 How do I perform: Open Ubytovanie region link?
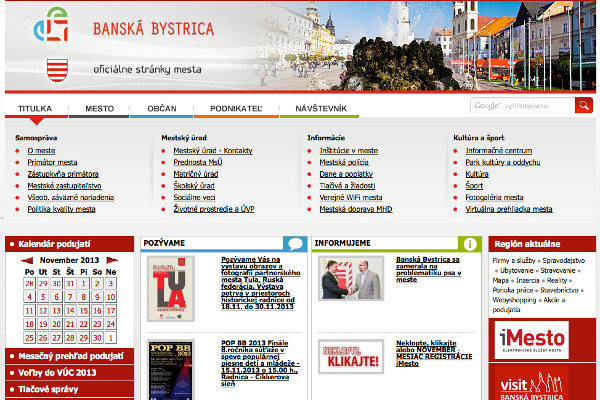coord(517,271)
